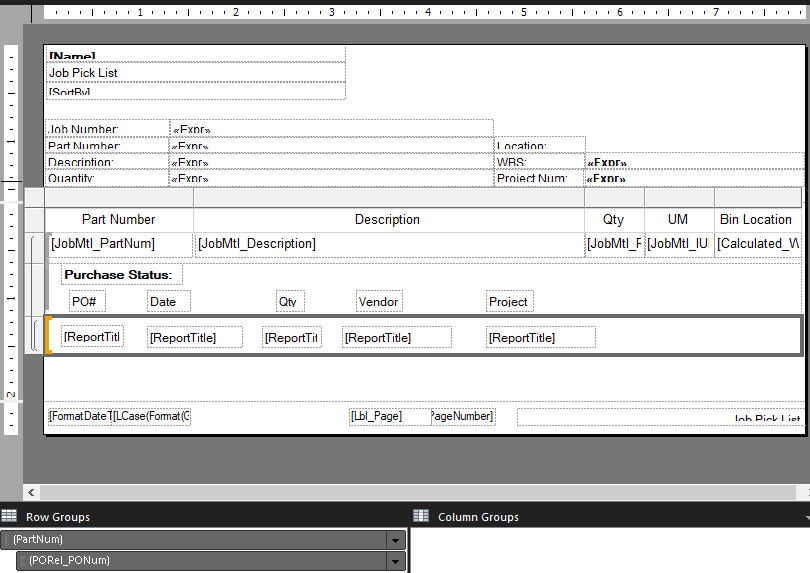810x573 pixels.
Task: Select the Project label textbox
Action: 509,302
